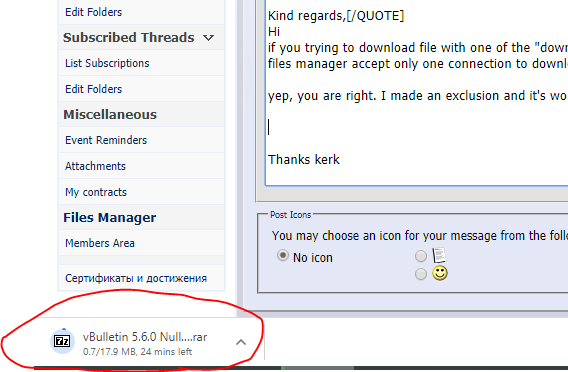Go to Event Reminders
This screenshot has height=372, width=568.
tap(106, 140)
